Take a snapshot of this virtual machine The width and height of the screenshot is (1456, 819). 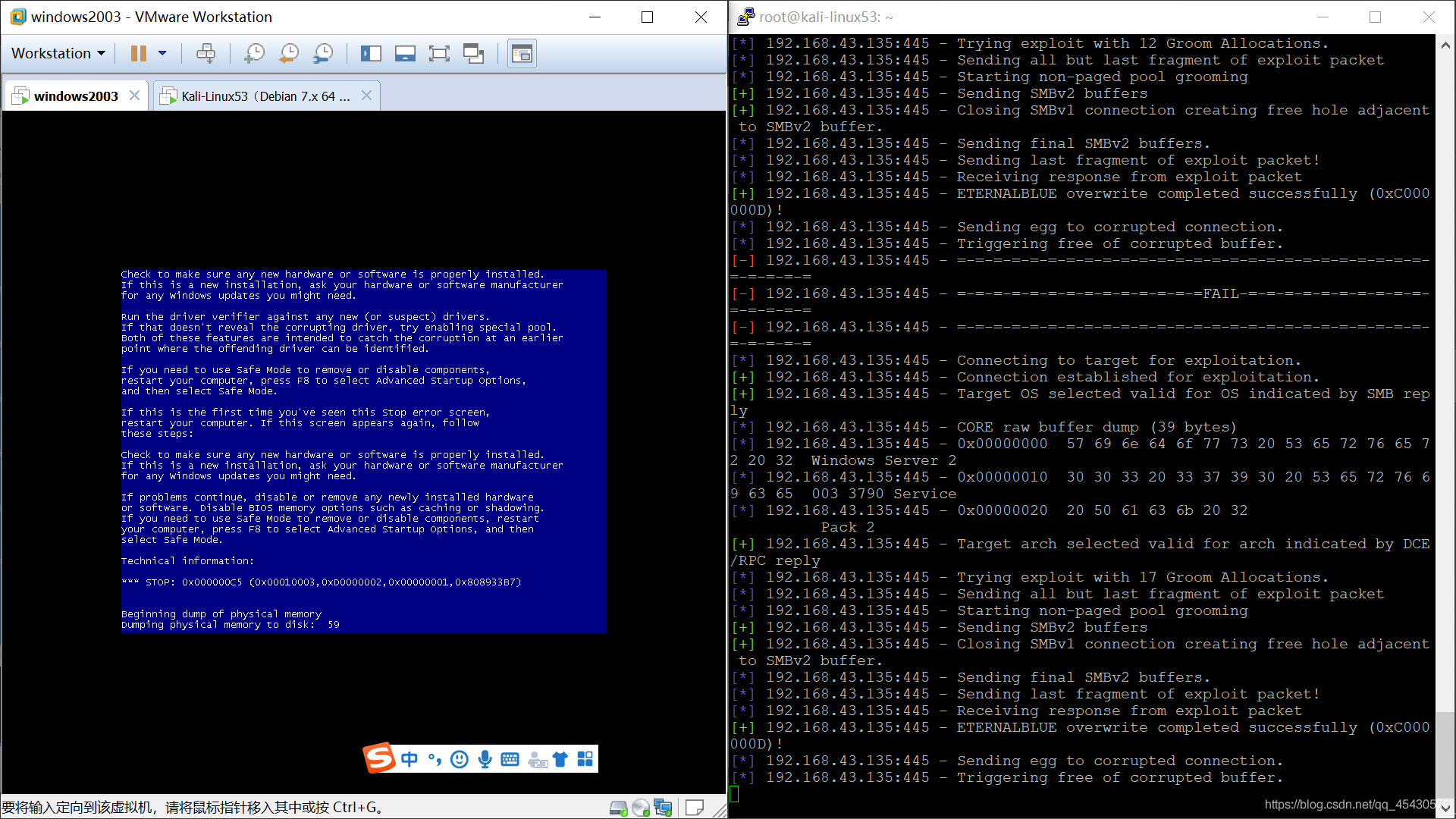click(x=254, y=53)
